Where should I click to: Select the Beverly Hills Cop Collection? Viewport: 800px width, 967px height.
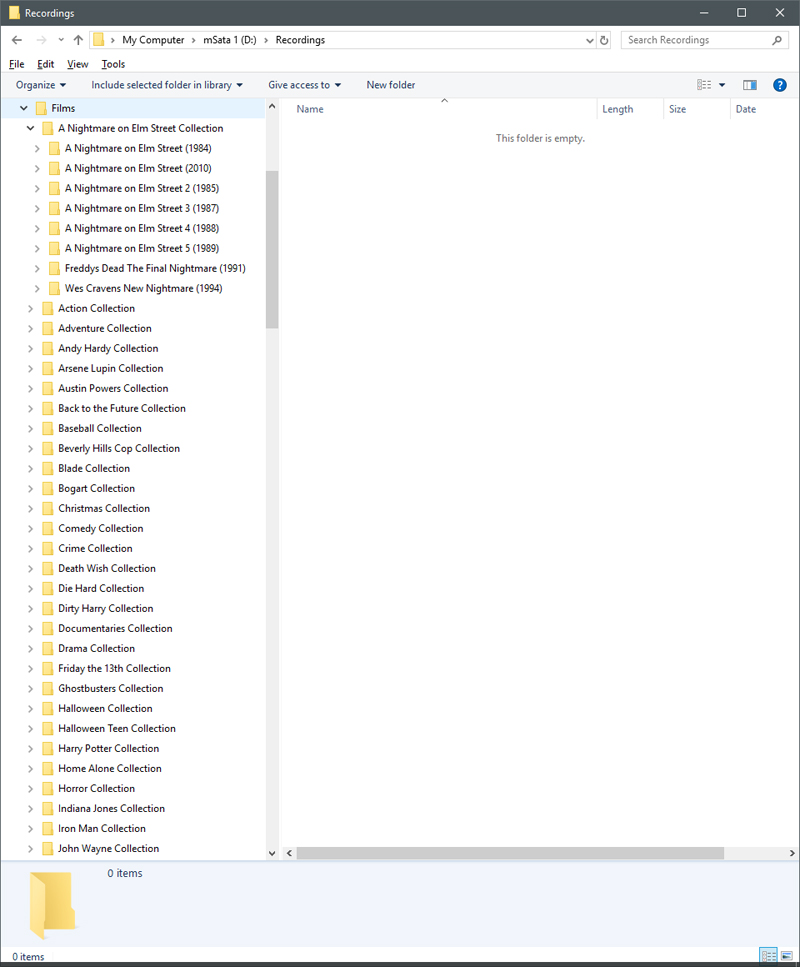[x=119, y=448]
